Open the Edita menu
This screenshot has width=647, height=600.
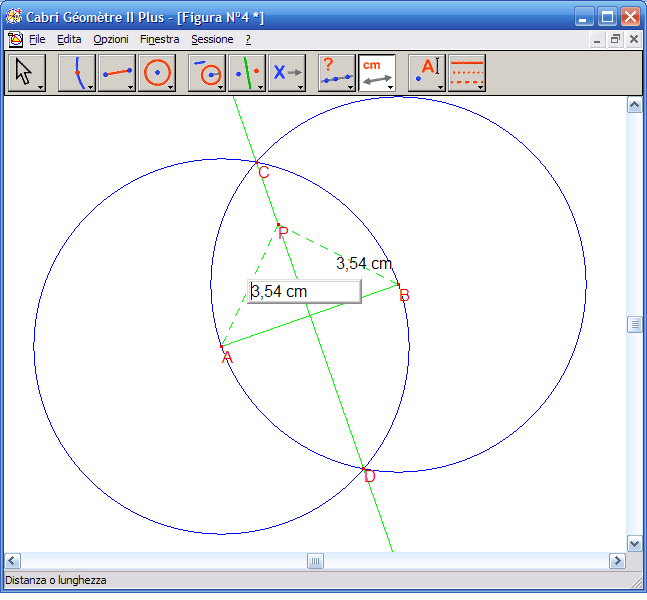[69, 39]
